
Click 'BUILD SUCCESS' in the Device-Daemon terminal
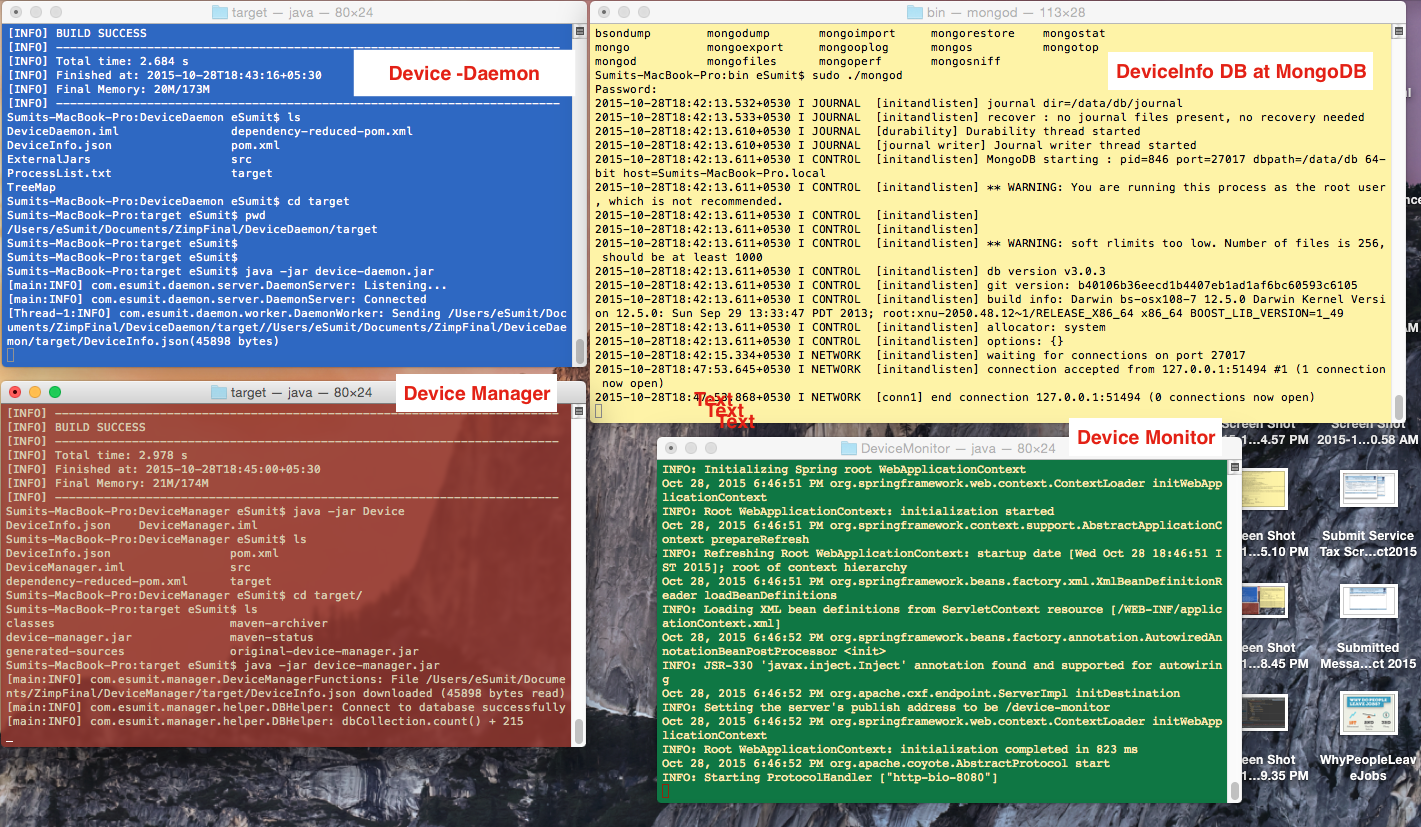click(x=101, y=33)
